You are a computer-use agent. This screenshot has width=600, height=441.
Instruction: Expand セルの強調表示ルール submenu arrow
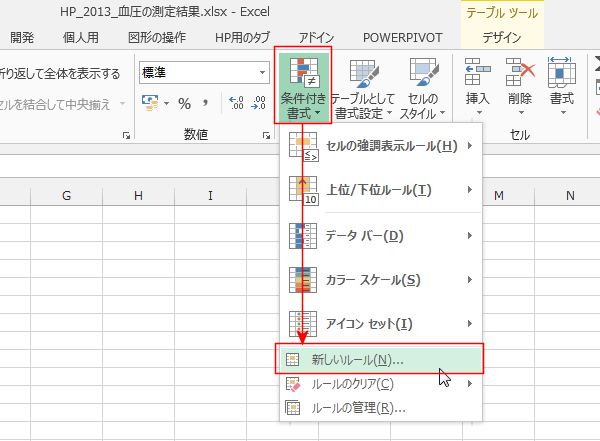point(470,145)
